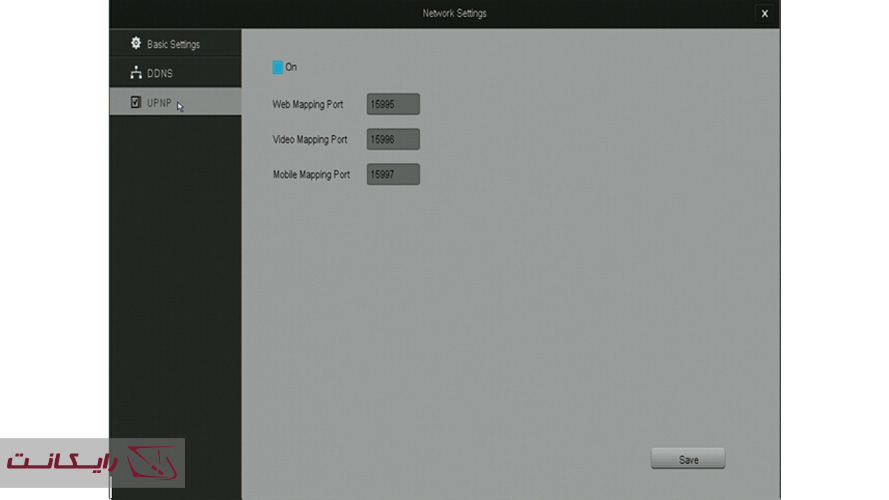The height and width of the screenshot is (500, 889).
Task: Toggle the blue UPNP On checkbox
Action: coord(278,68)
